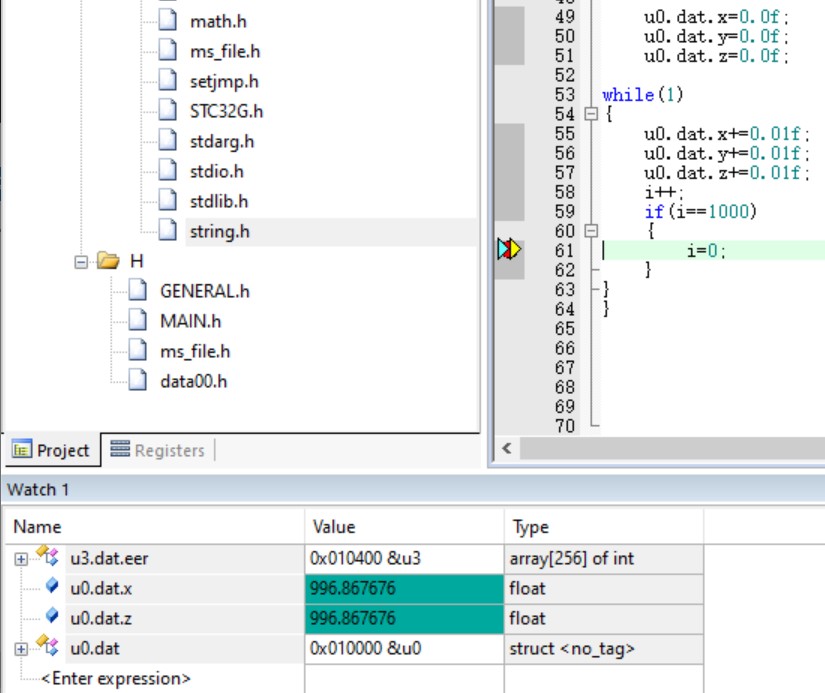Click the string.h file icon
Image resolution: width=825 pixels, height=693 pixels.
pyautogui.click(x=168, y=230)
